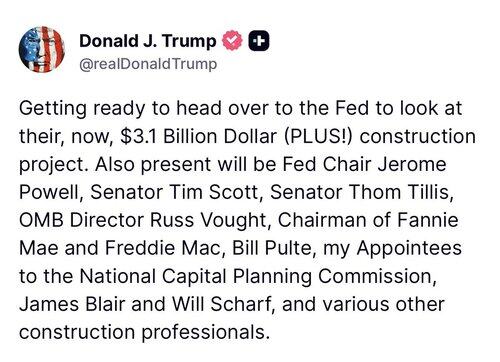The height and width of the screenshot is (362, 500).
Task: Select the name "Will Scharf" in post
Action: click(221, 304)
